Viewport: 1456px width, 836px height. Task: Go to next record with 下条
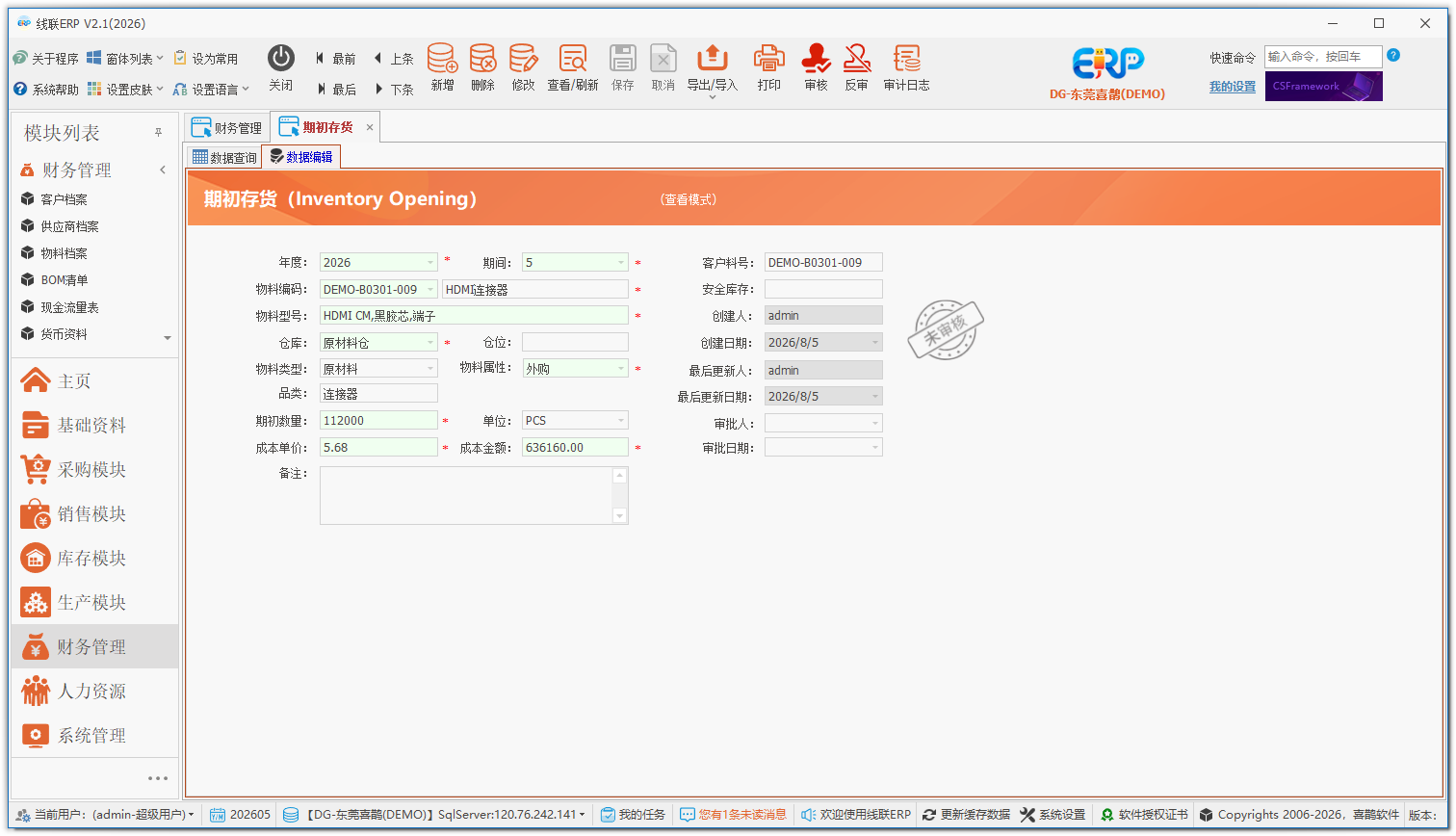pyautogui.click(x=393, y=90)
